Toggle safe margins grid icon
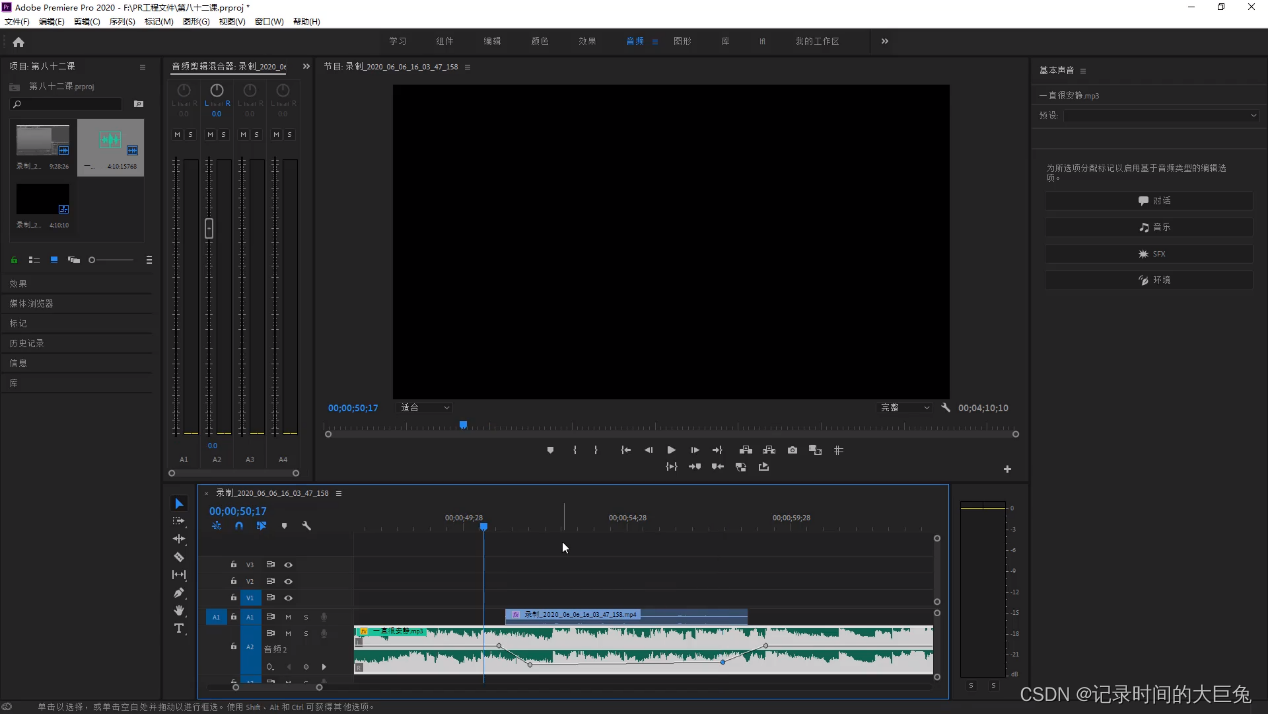Viewport: 1268px width, 714px height. 838,450
